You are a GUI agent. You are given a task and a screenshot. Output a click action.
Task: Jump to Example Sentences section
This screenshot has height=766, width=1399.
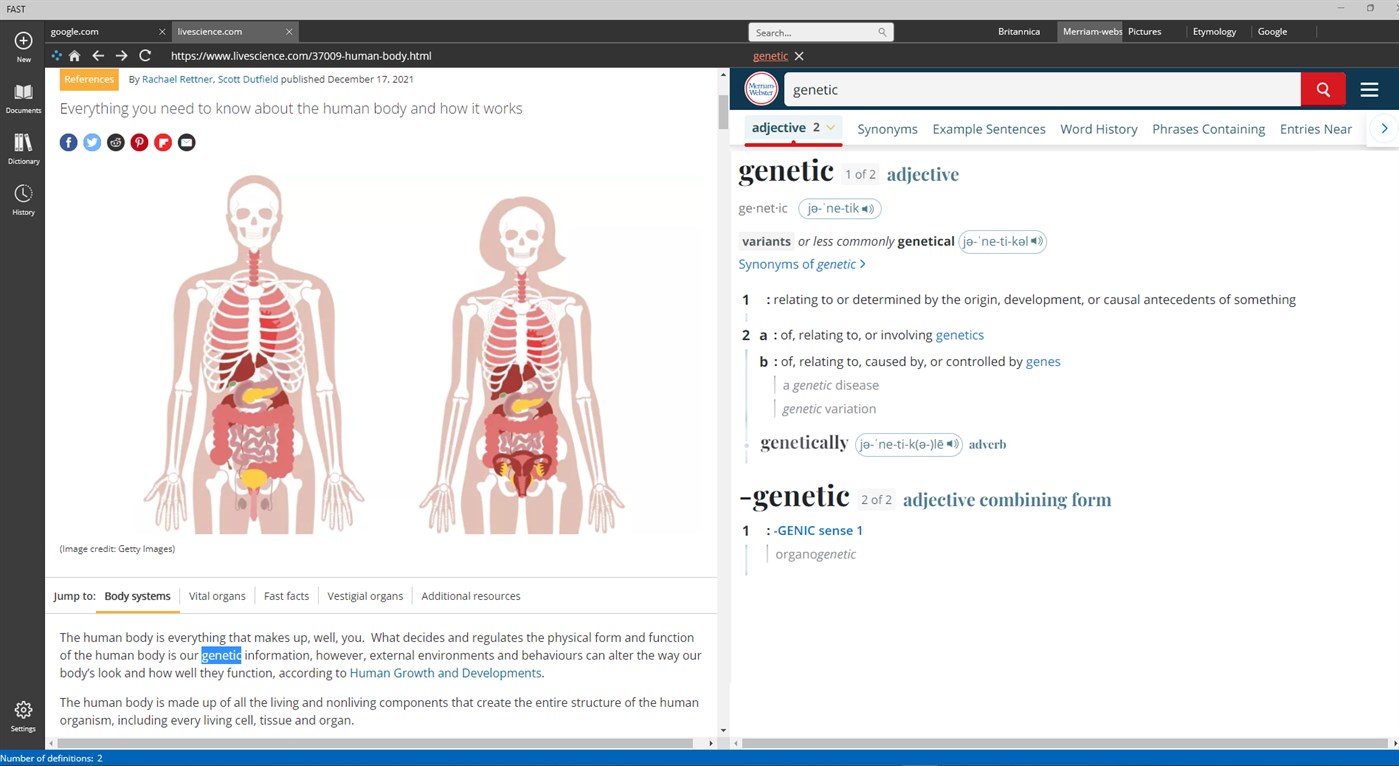click(989, 129)
